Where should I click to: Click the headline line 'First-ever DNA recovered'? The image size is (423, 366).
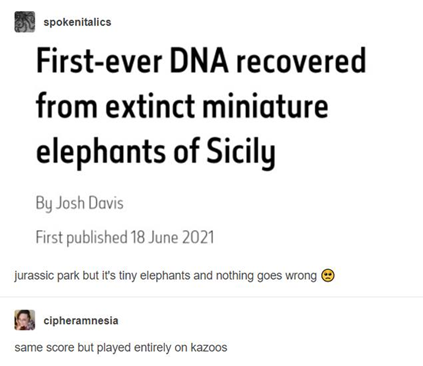pos(201,61)
